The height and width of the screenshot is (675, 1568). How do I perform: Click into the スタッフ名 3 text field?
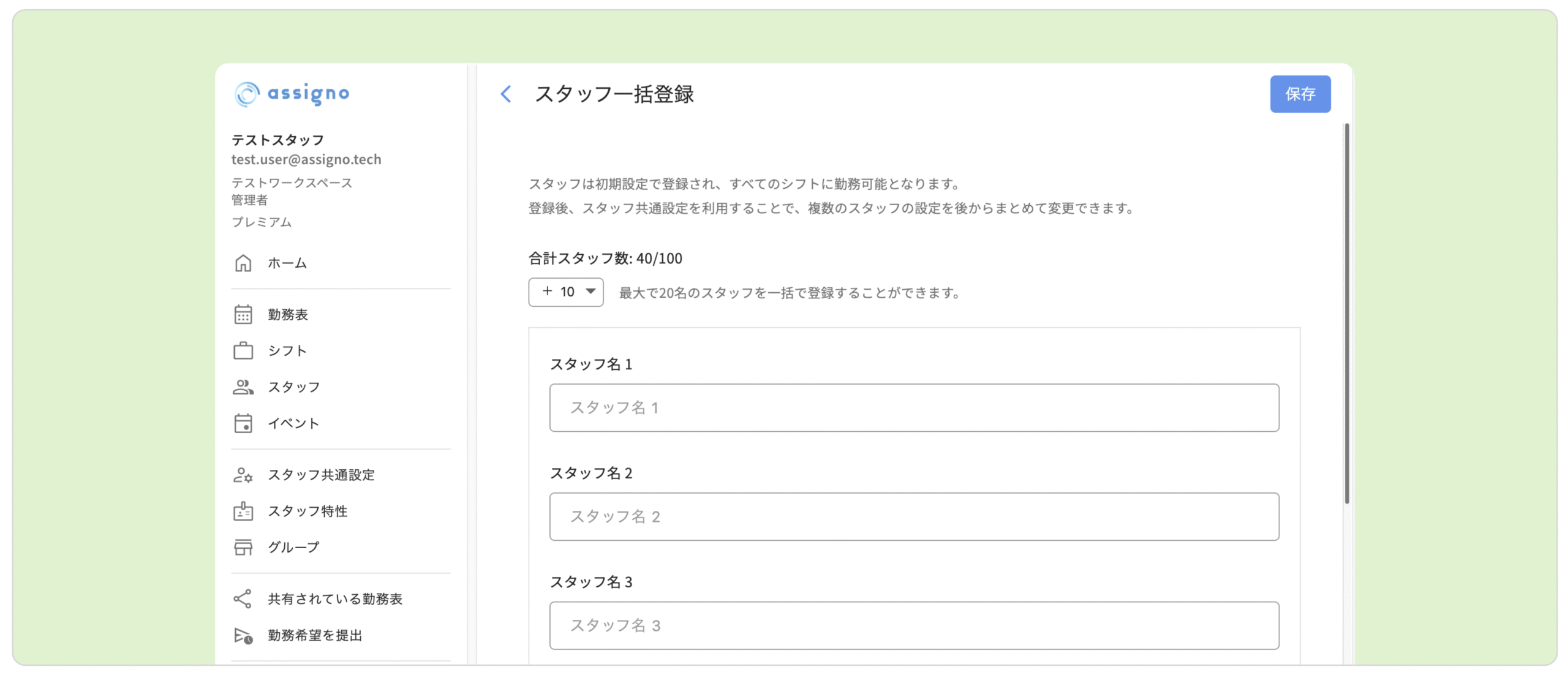click(913, 625)
